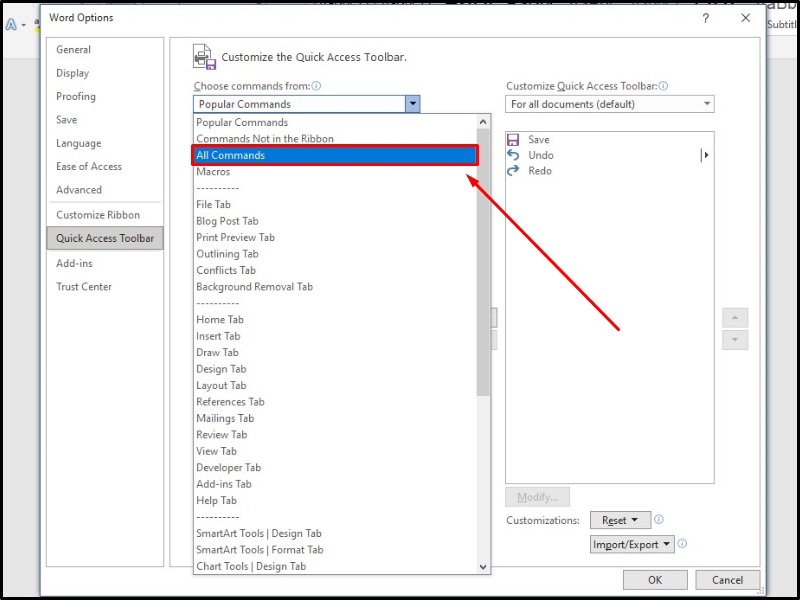Viewport: 800px width, 600px height.
Task: Select Developer Tab option
Action: 335,467
